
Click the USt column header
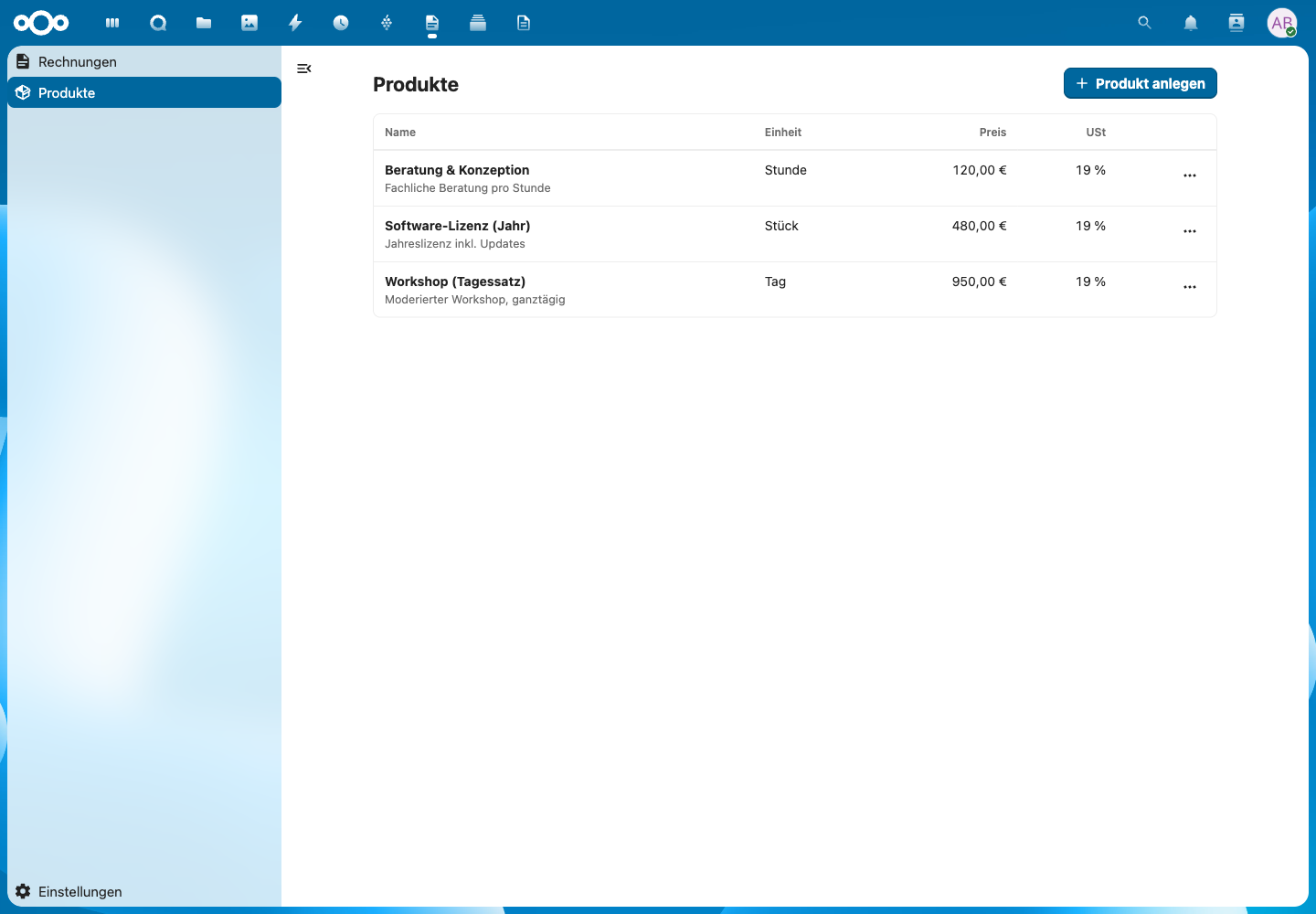[x=1096, y=133]
